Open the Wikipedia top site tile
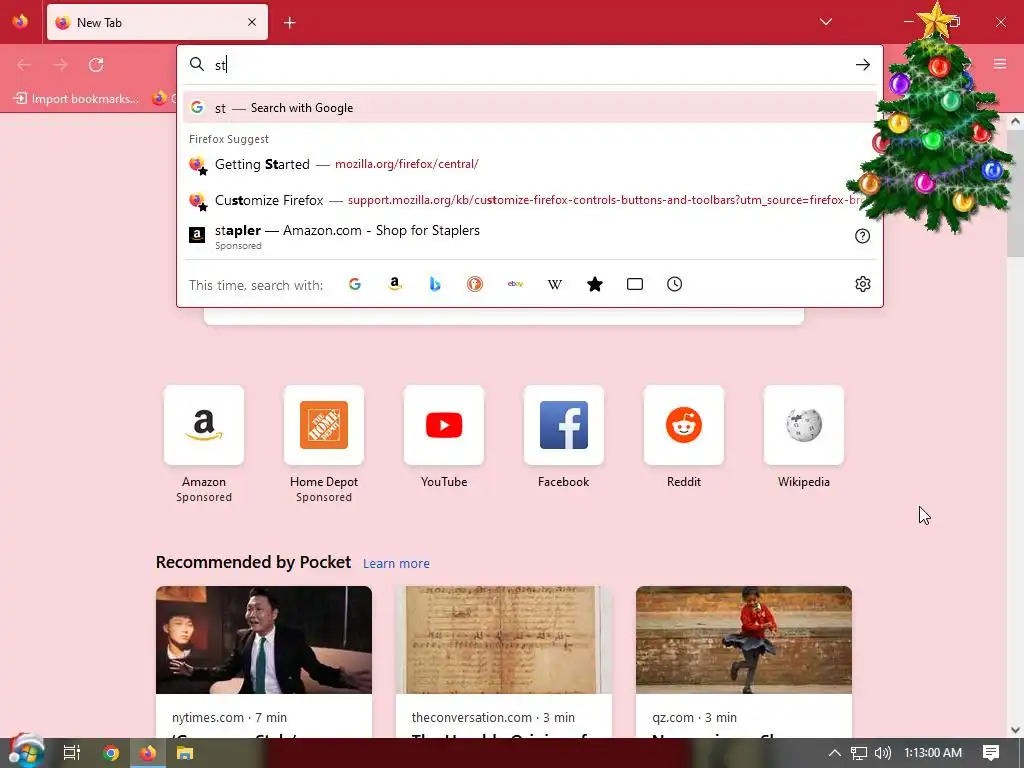Screen dimensions: 1024x768 pos(804,425)
